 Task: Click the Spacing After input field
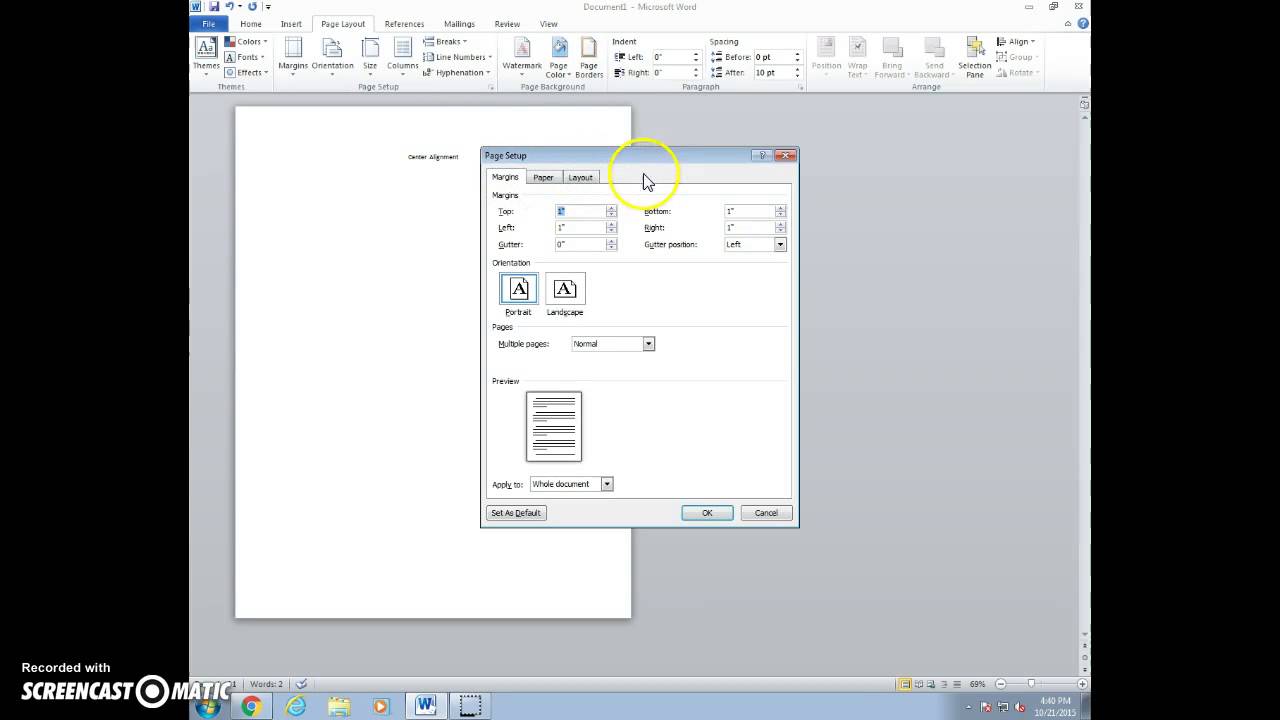773,72
